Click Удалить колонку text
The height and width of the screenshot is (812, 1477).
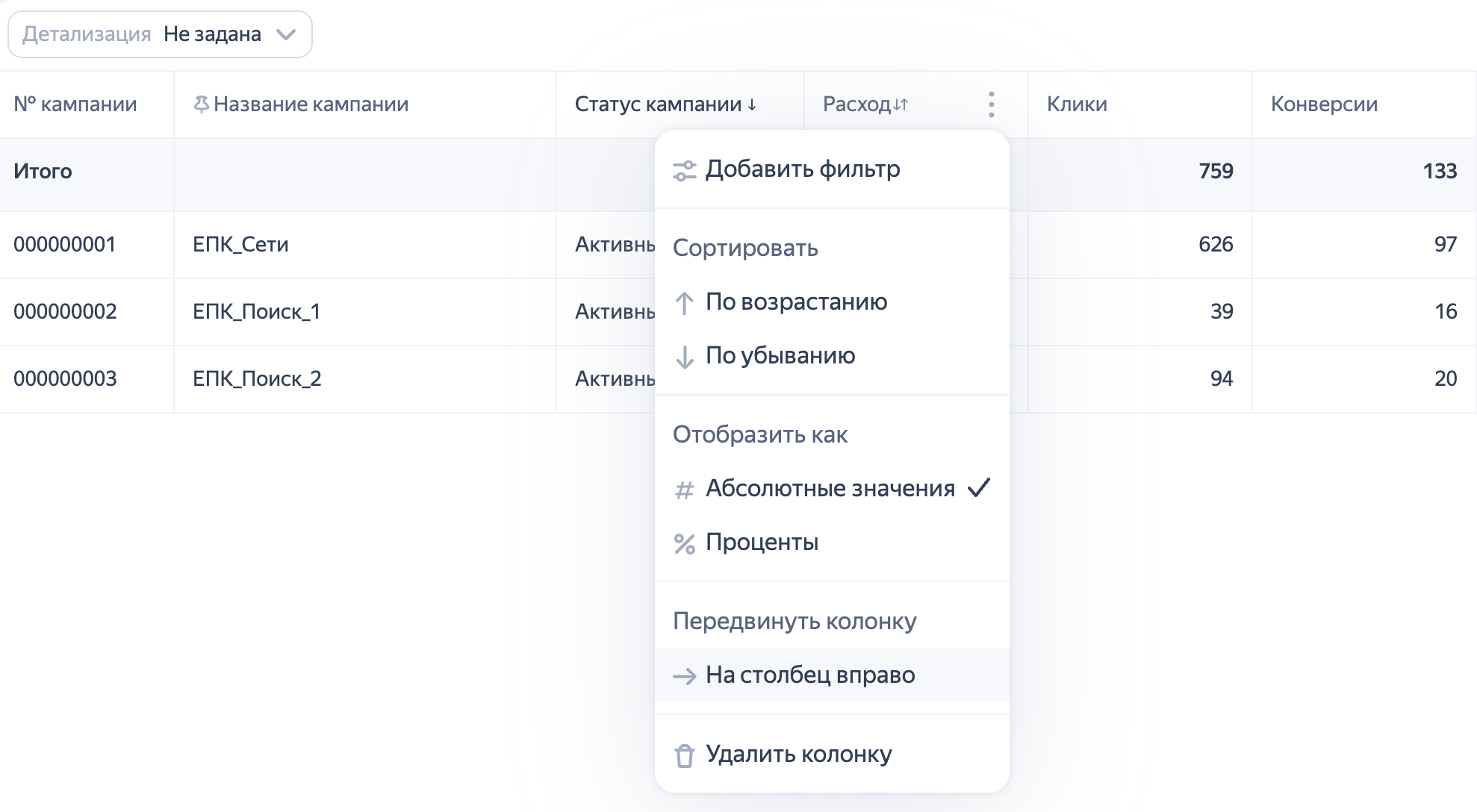pos(798,754)
